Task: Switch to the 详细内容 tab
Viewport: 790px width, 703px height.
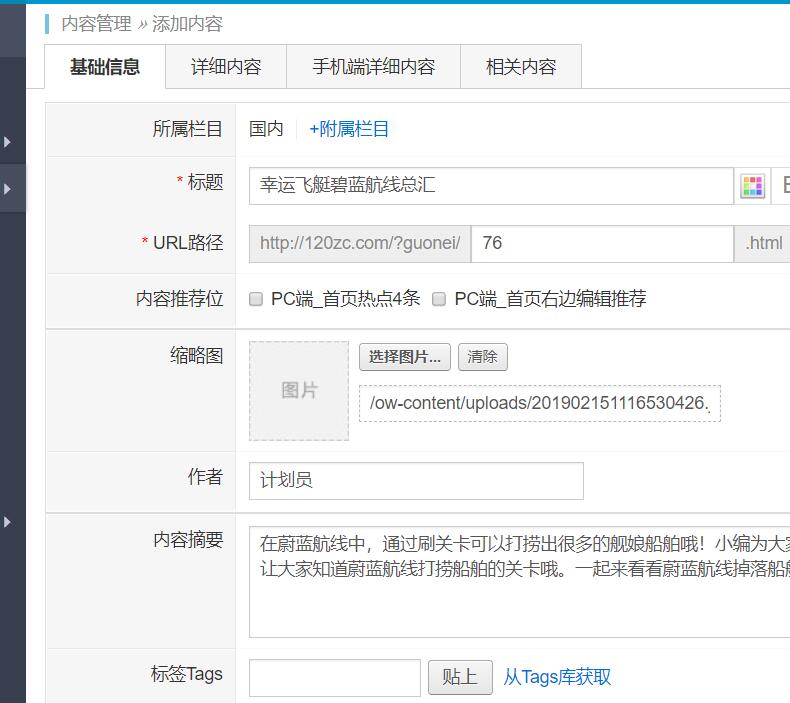Action: (226, 67)
